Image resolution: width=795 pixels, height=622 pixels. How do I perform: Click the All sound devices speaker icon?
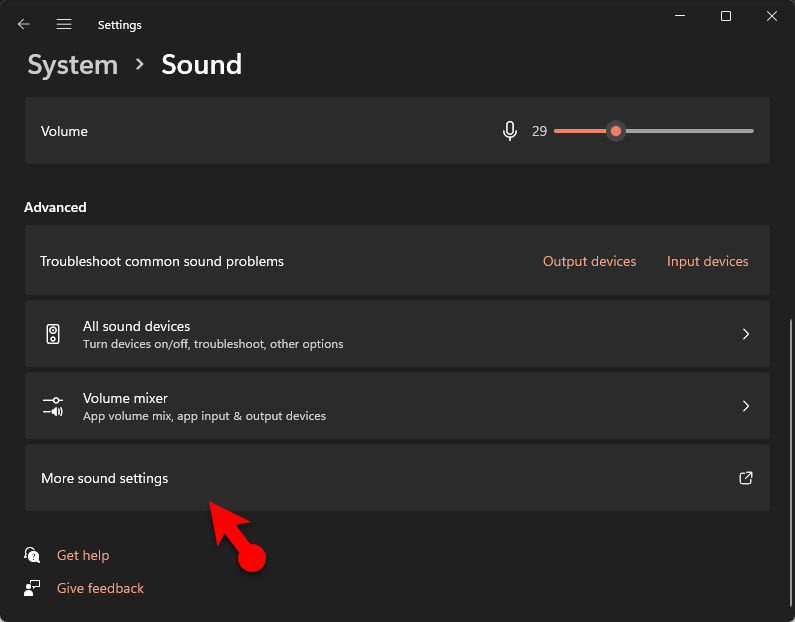53,334
